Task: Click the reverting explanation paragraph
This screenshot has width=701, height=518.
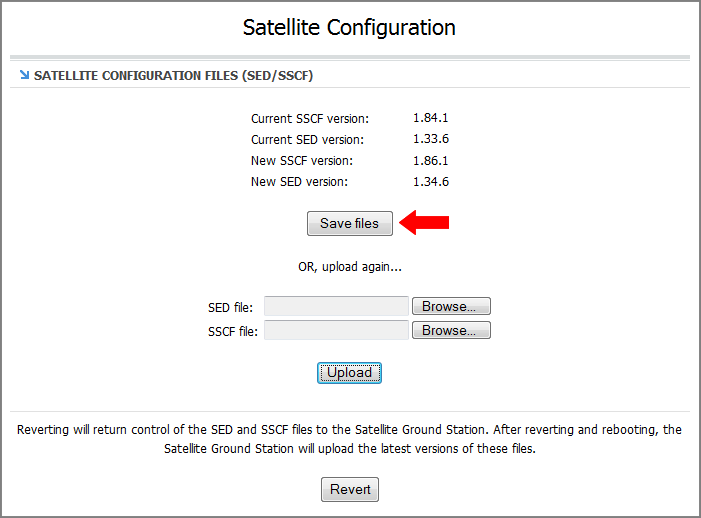Action: [349, 439]
